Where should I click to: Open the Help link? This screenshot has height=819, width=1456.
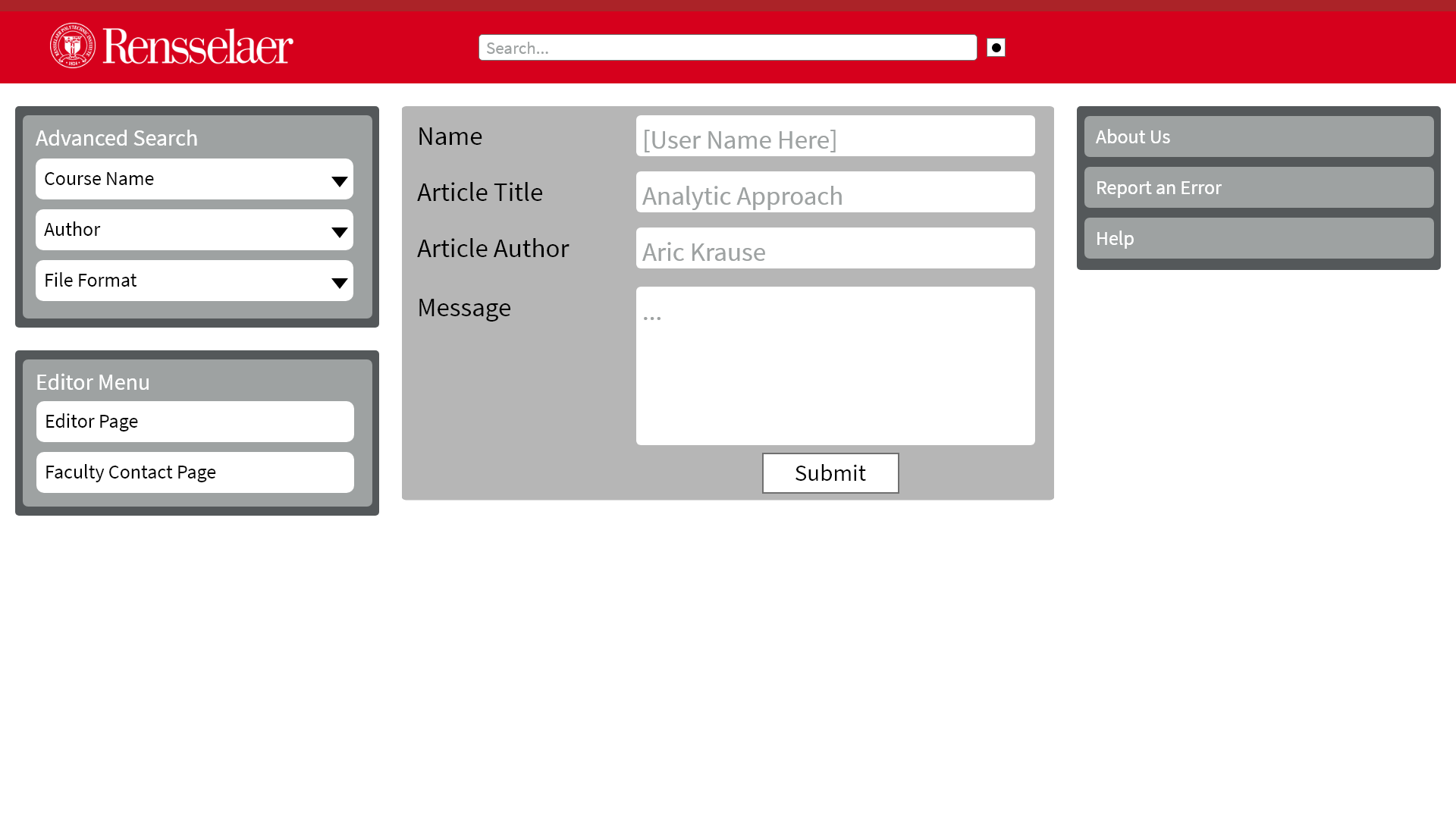1258,238
